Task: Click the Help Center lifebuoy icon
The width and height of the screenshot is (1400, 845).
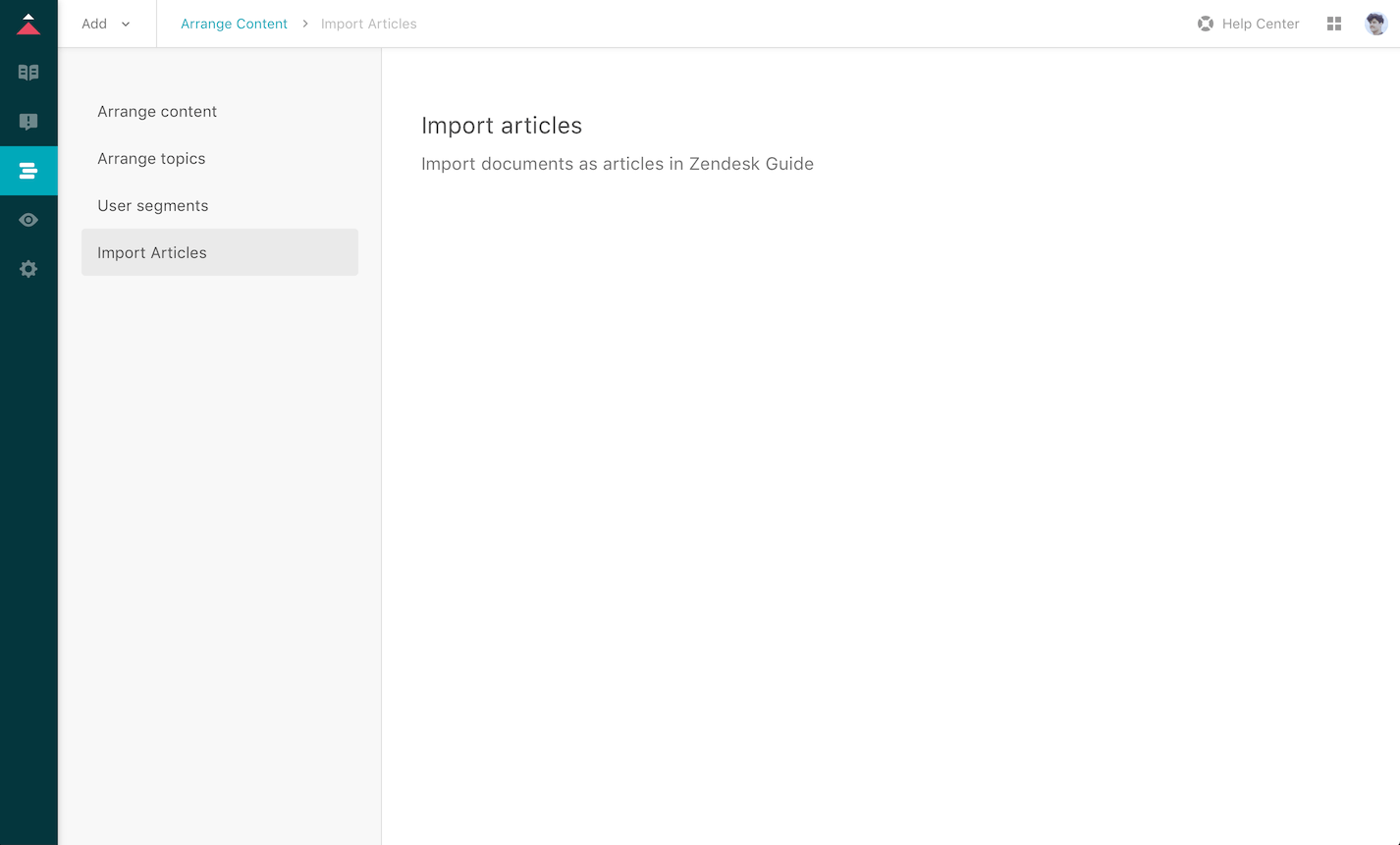Action: pos(1206,24)
